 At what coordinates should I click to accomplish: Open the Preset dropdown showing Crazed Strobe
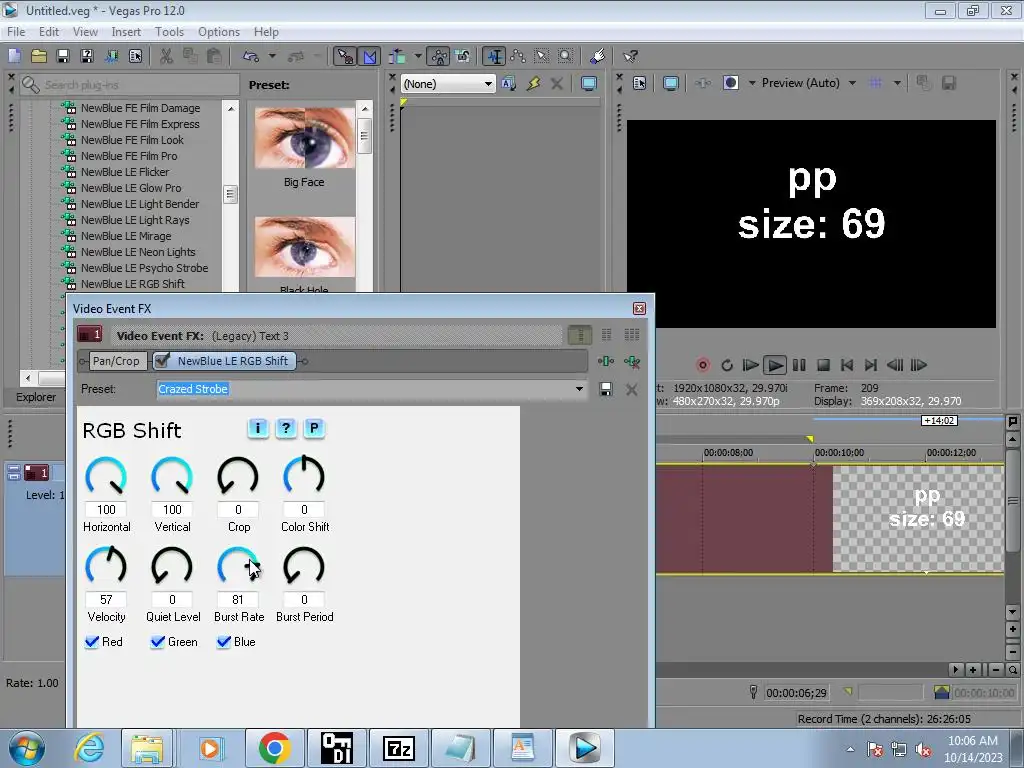579,389
